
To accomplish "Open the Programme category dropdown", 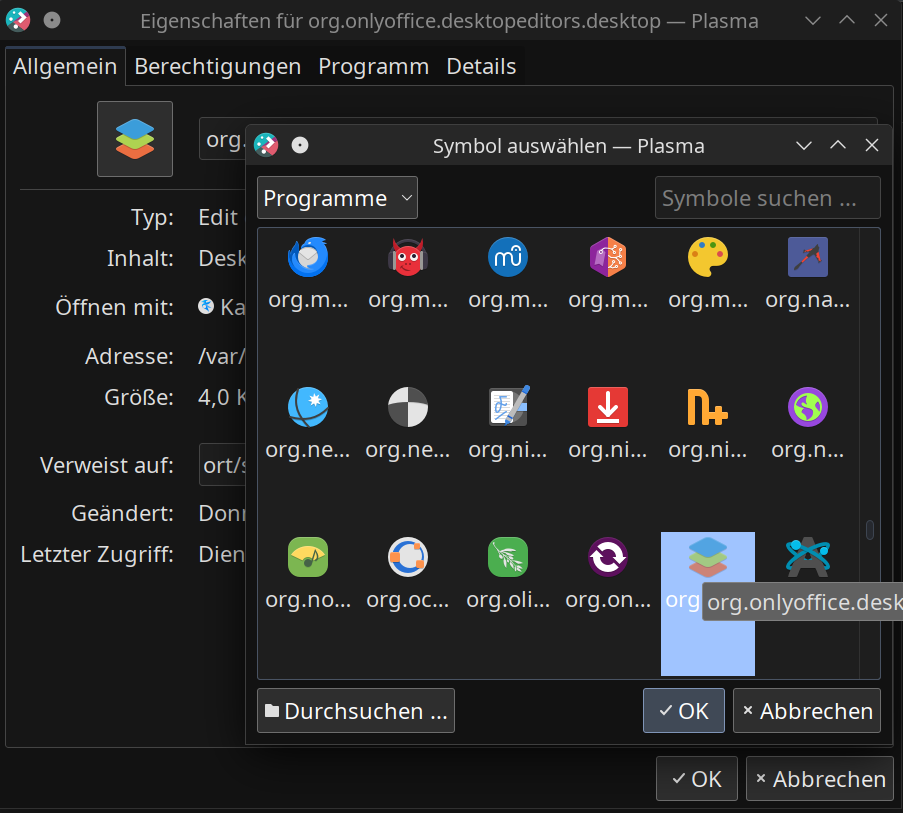I will [337, 197].
